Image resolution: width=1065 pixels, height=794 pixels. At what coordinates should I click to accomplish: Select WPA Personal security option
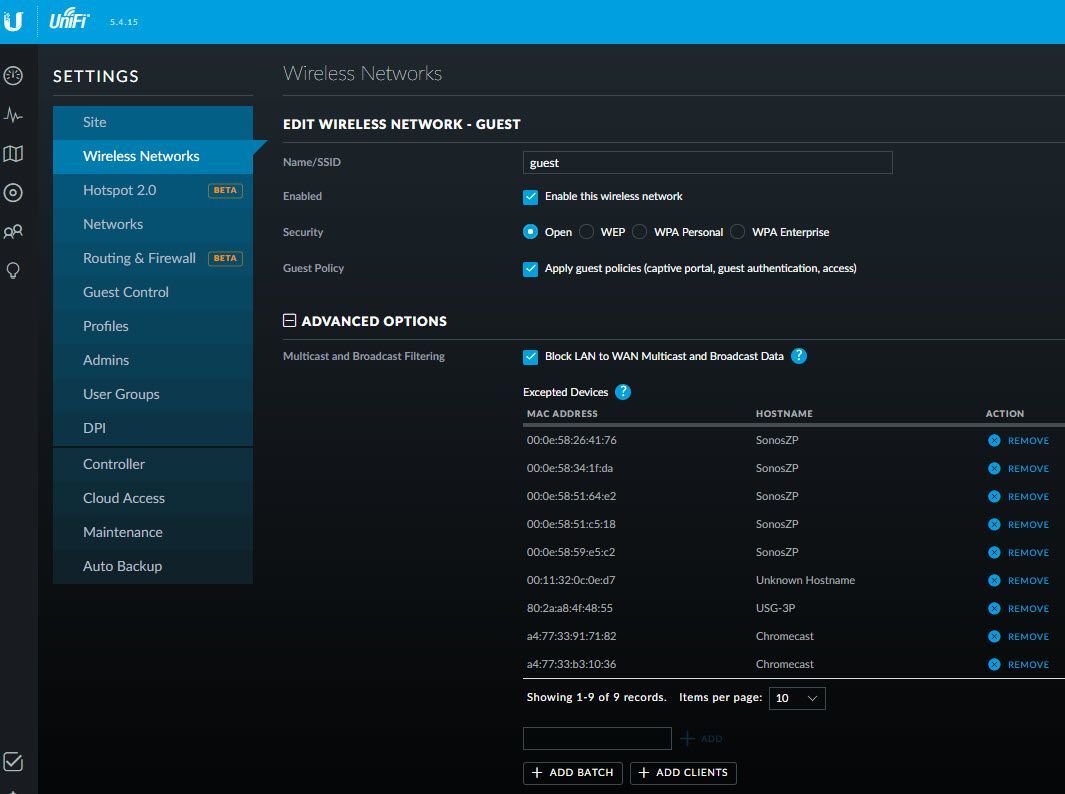click(x=640, y=232)
